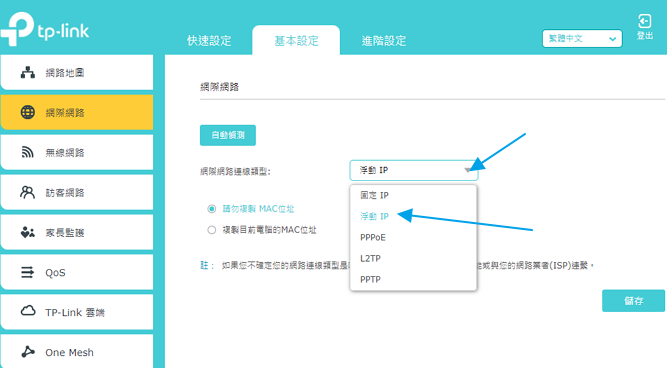Collapse the 浮動 IP connection type combo box
The image size is (667, 368).
[x=413, y=170]
